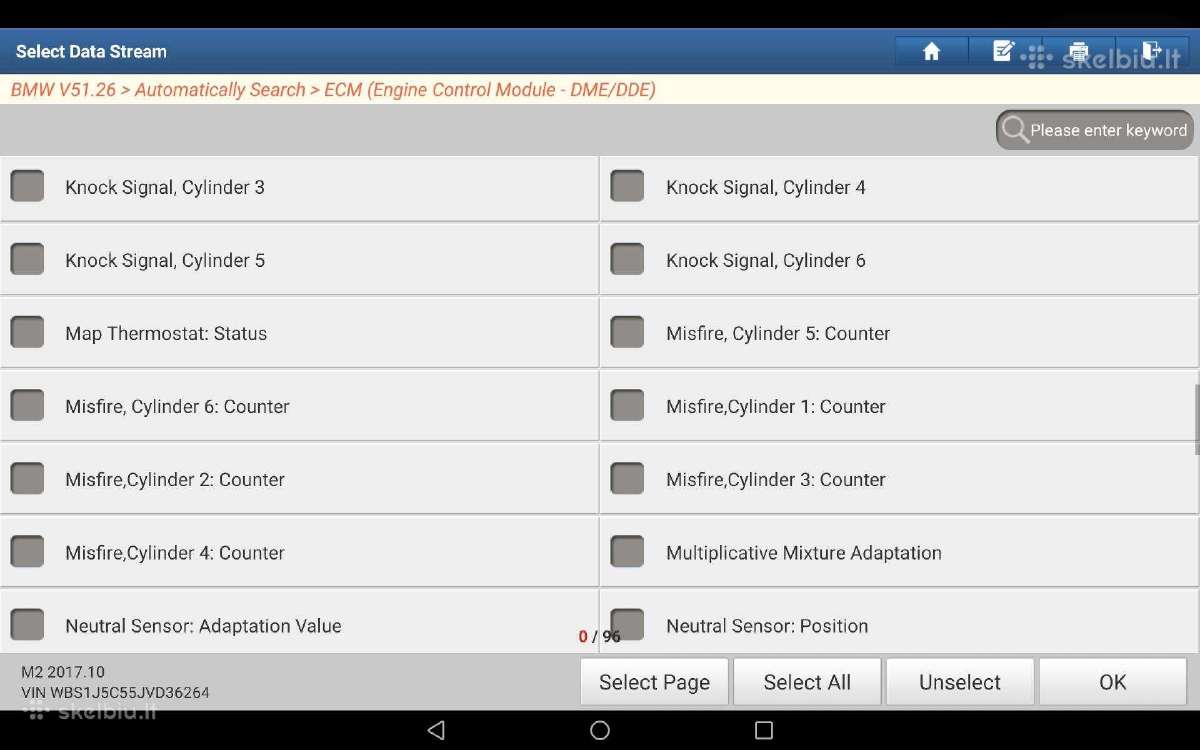Tick Misfire, Cylinder 5: Counter
Image resolution: width=1200 pixels, height=750 pixels.
pos(627,332)
